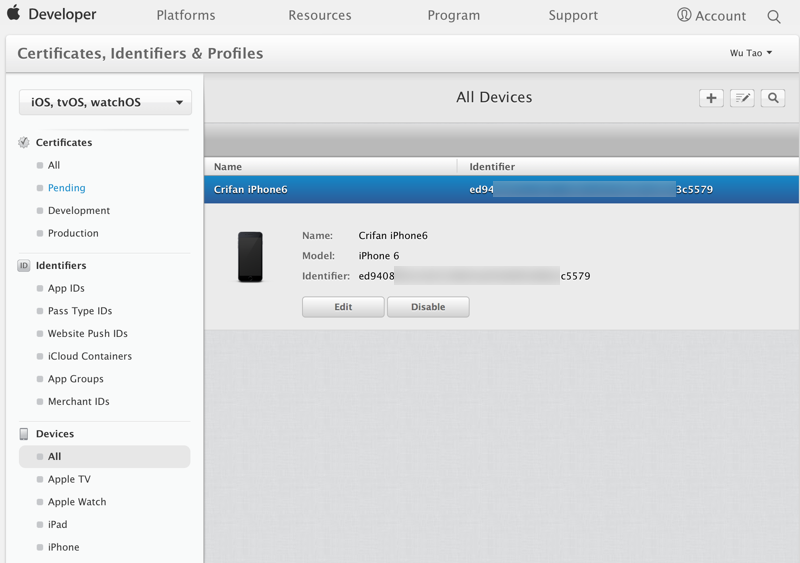Open Pass Type IDs

click(80, 311)
